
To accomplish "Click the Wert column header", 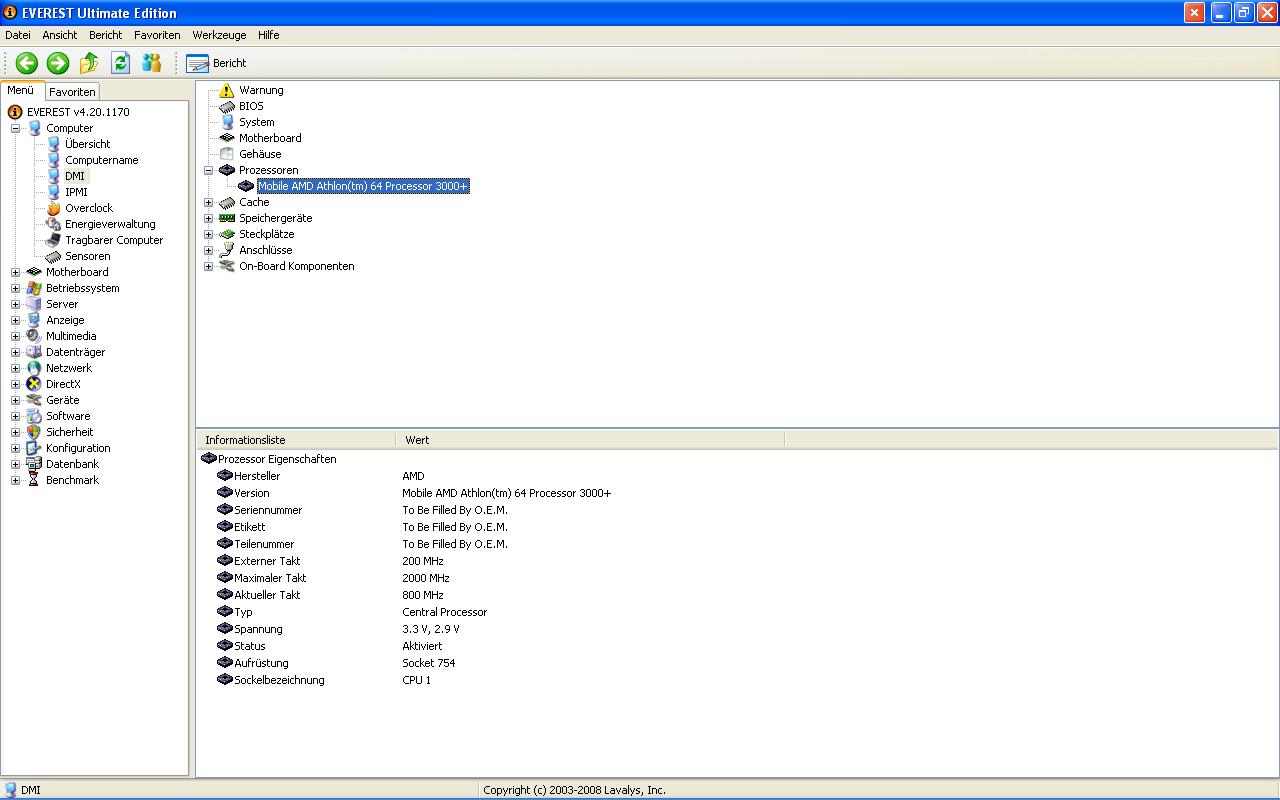I will (x=590, y=440).
